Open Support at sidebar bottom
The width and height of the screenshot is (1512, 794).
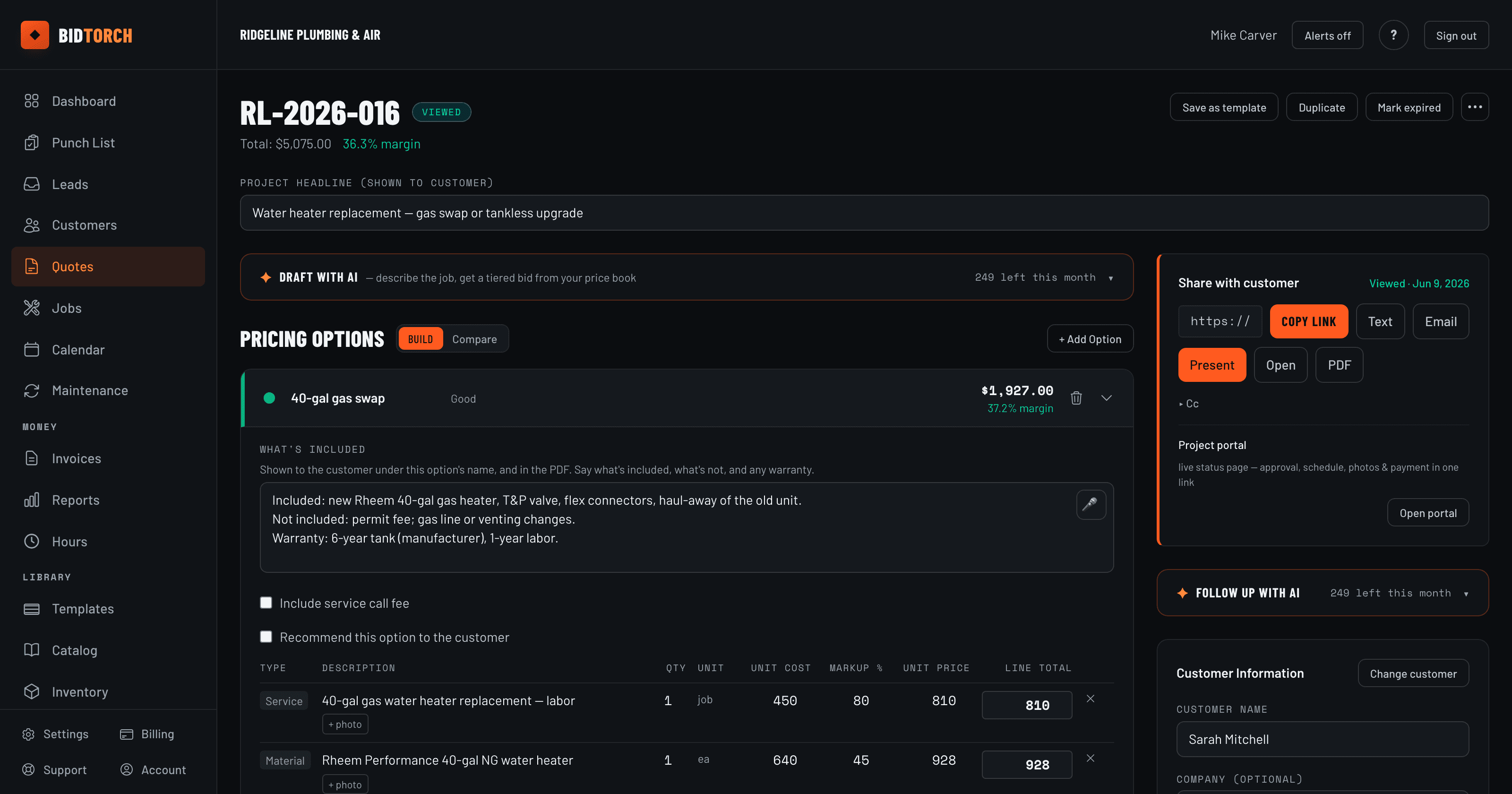click(x=55, y=770)
